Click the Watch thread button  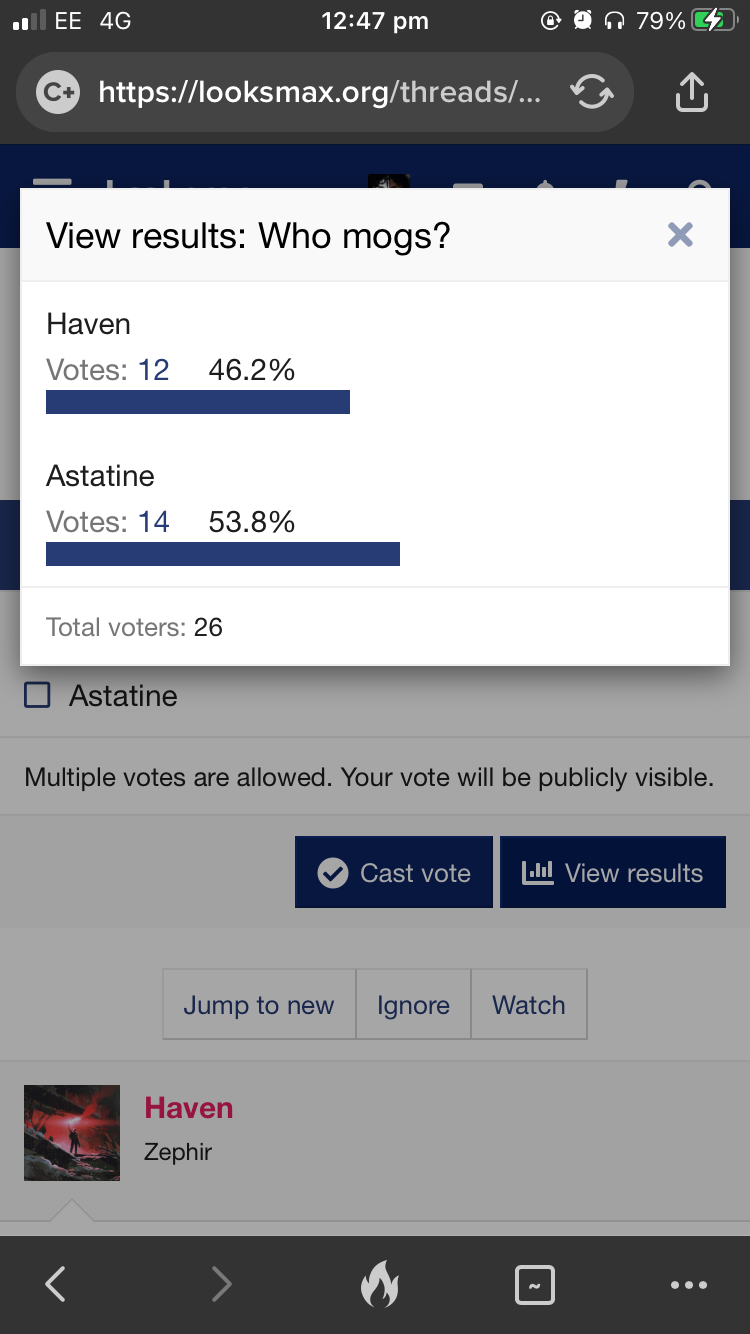pos(529,1005)
